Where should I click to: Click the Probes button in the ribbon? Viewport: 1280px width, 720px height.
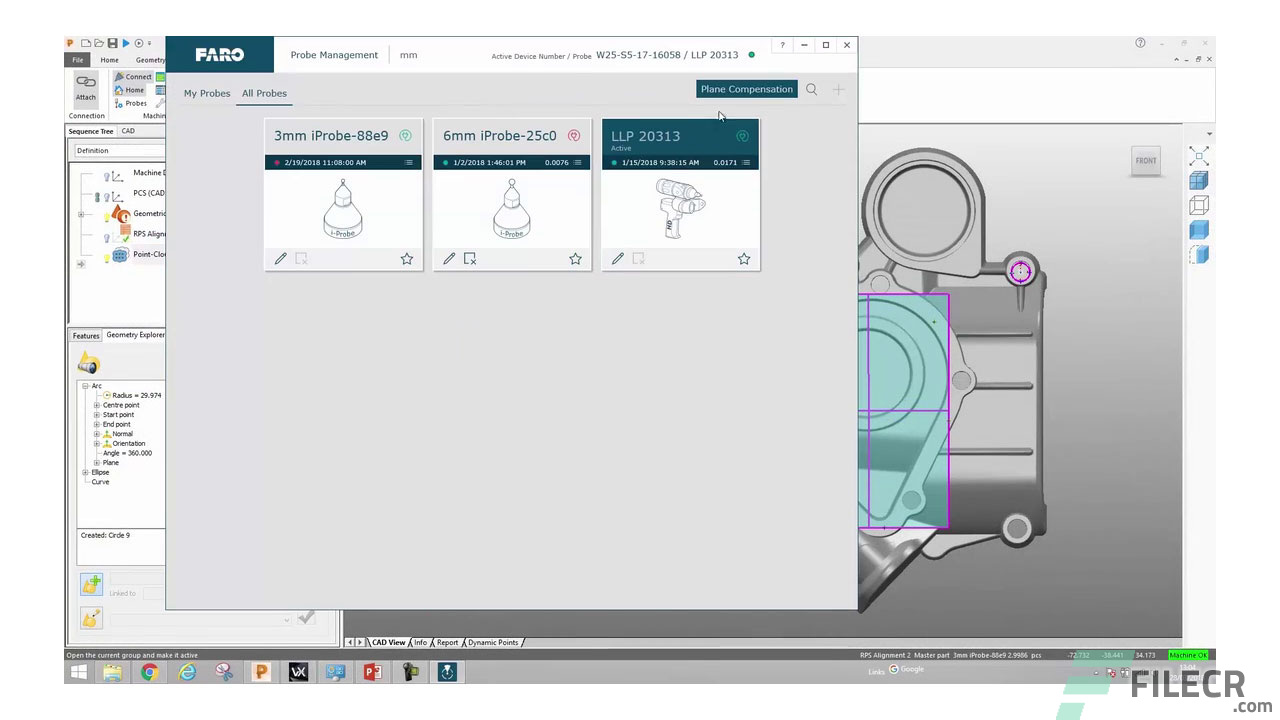point(131,103)
